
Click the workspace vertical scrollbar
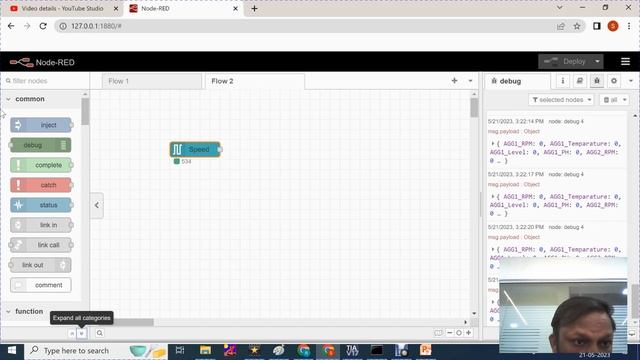pos(474,108)
